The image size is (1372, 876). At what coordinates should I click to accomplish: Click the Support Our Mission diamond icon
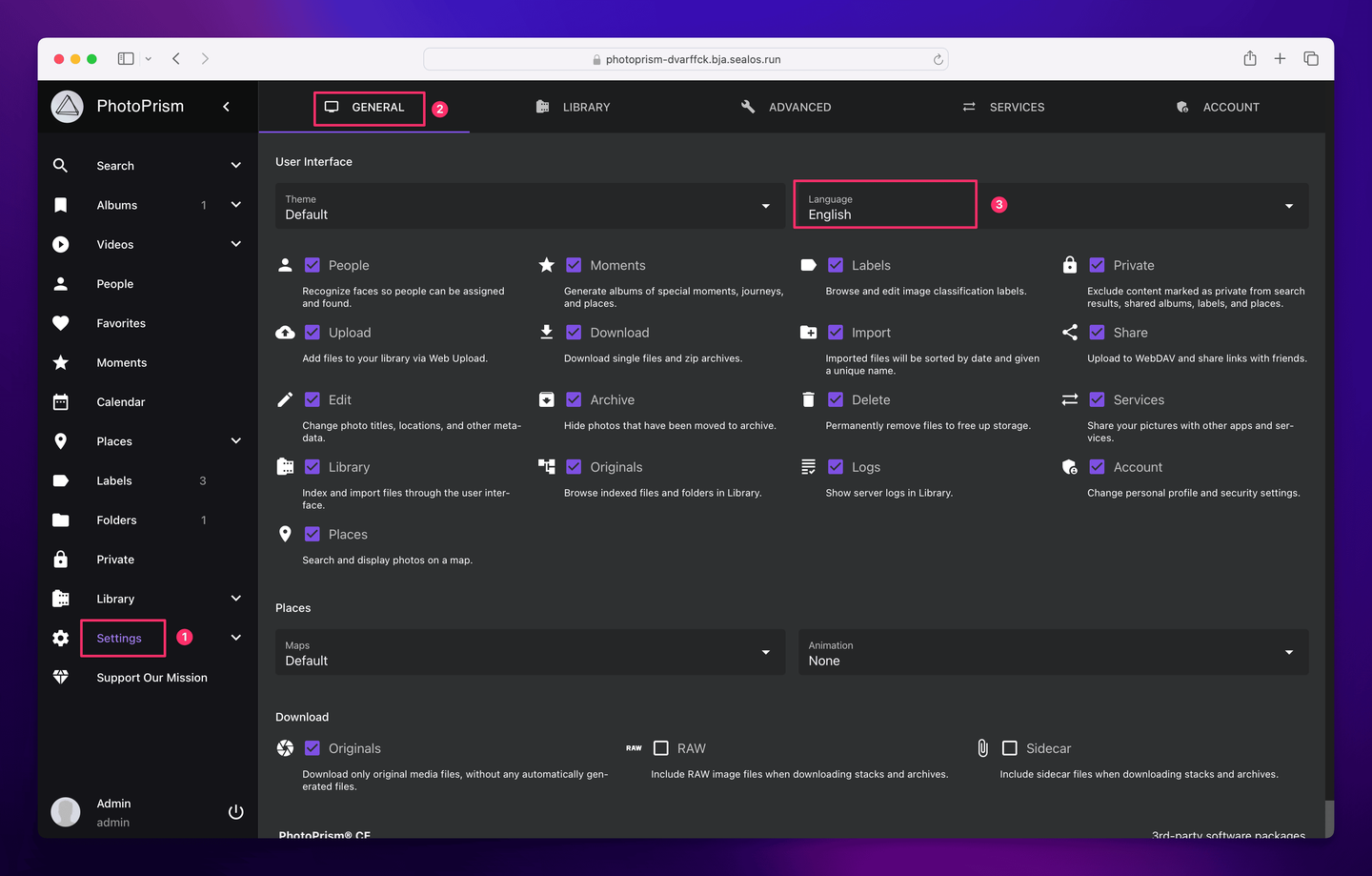tap(61, 677)
